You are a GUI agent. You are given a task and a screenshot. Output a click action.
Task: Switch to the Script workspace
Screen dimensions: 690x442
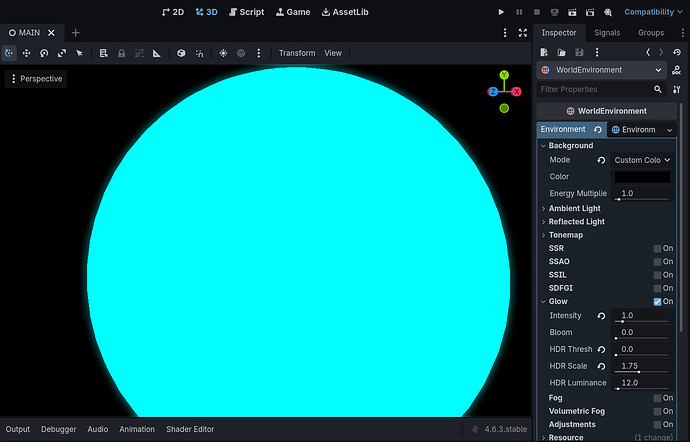click(246, 12)
